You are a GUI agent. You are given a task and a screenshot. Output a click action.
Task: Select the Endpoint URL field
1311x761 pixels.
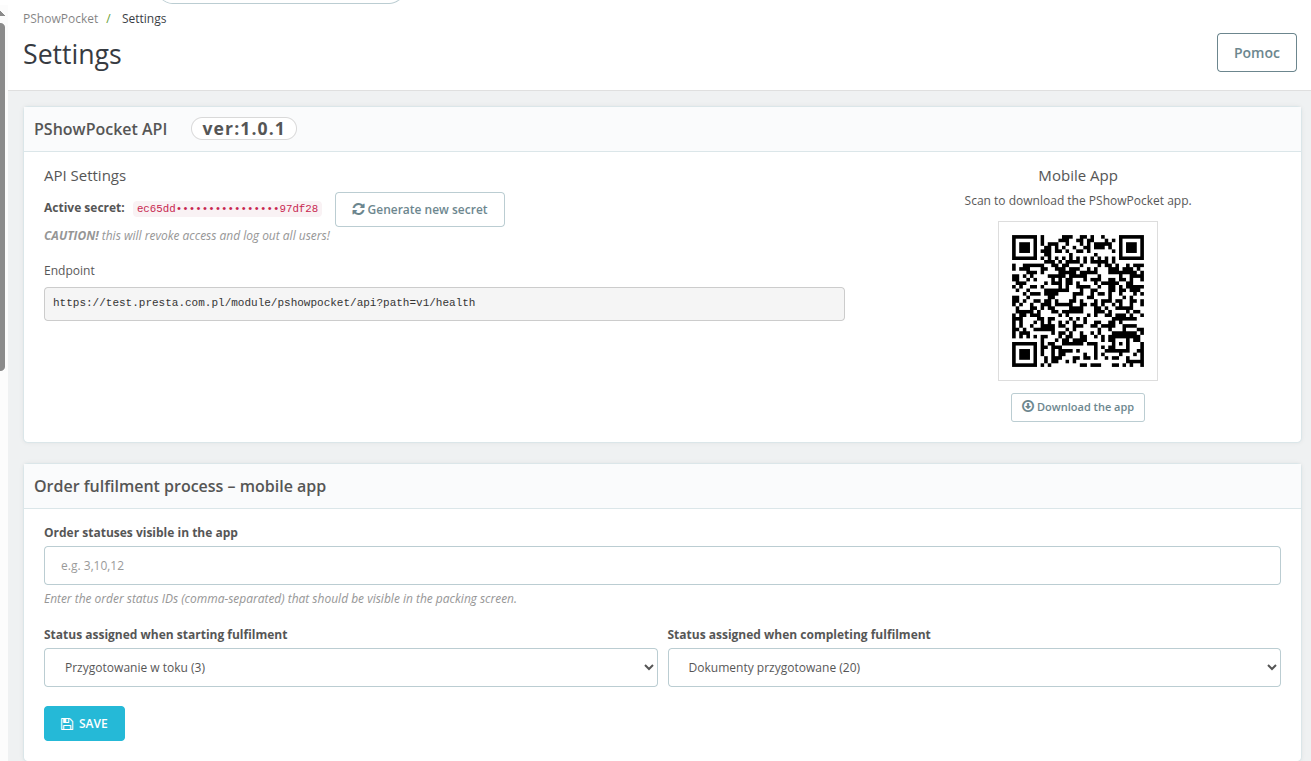(x=444, y=304)
